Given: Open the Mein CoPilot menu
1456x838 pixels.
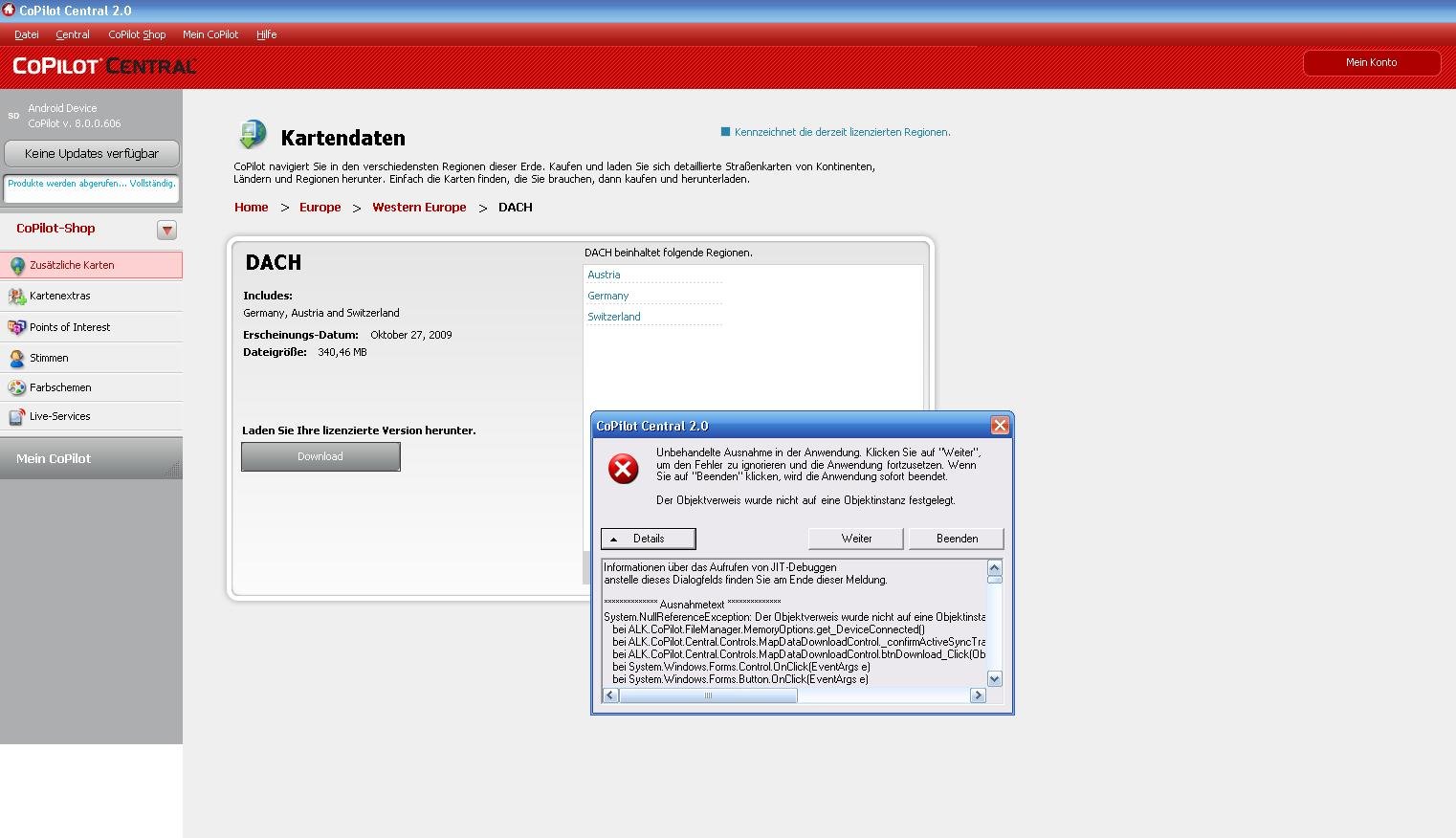Looking at the screenshot, I should click(210, 34).
